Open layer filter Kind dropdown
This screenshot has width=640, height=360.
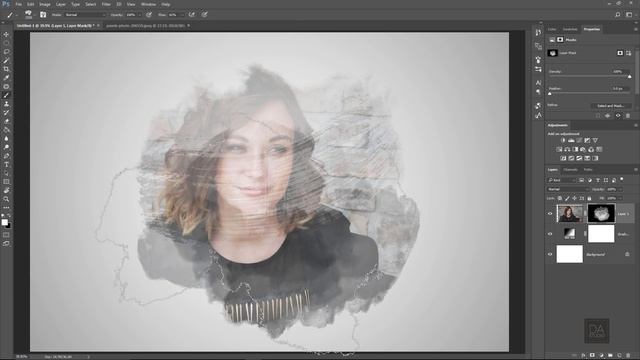(562, 180)
